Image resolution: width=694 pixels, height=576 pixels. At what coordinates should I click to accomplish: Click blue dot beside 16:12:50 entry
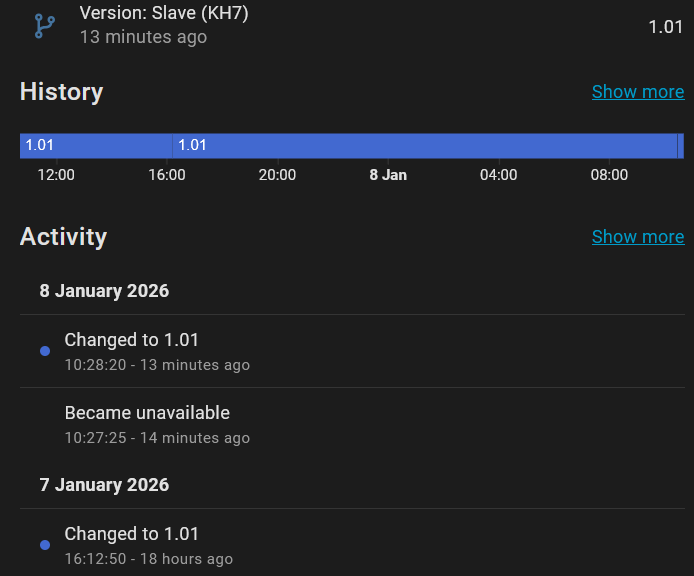45,545
